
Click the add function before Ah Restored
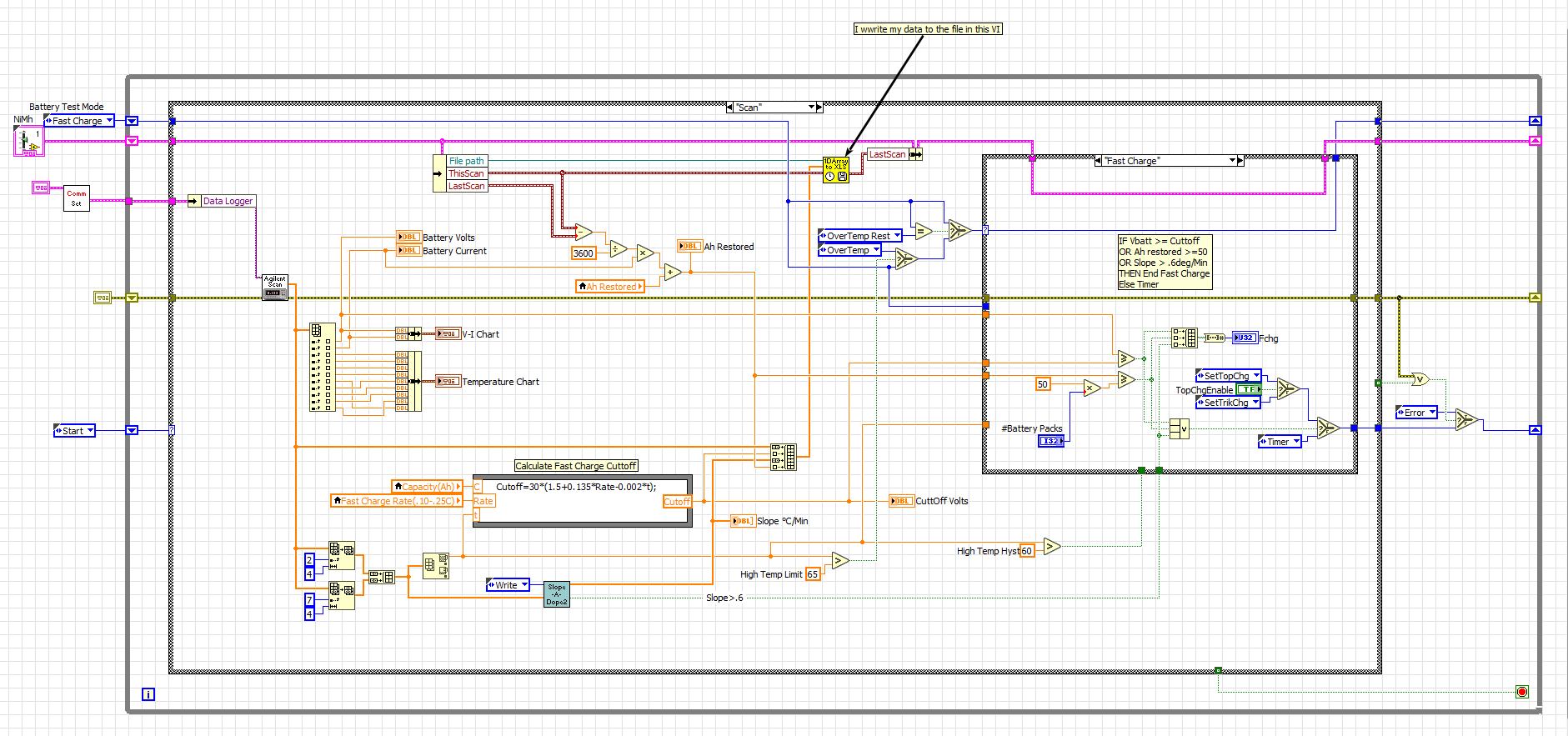671,272
